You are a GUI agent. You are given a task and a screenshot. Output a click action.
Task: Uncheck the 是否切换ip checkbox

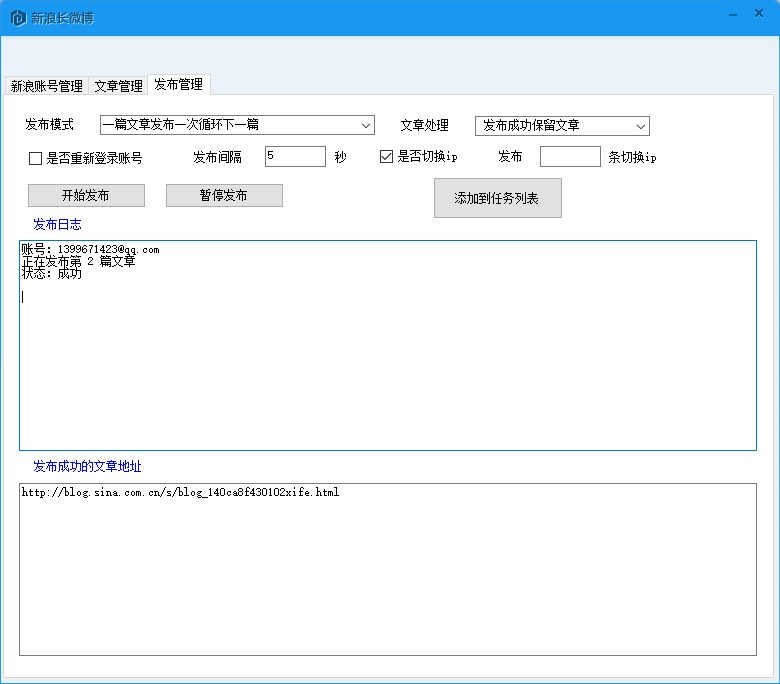pyautogui.click(x=386, y=157)
